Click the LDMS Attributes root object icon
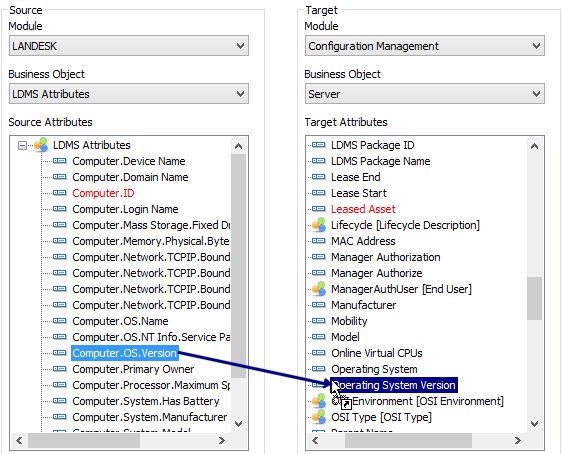The image size is (563, 454). (41, 145)
